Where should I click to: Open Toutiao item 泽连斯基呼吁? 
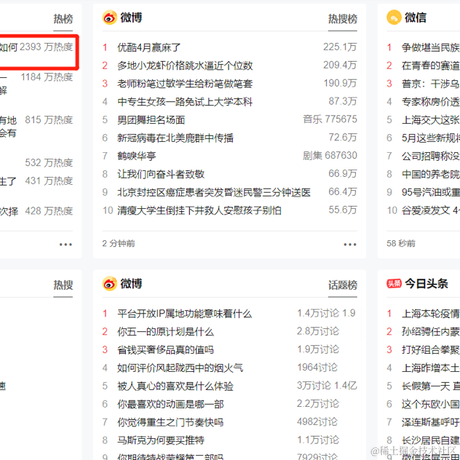coord(431,422)
